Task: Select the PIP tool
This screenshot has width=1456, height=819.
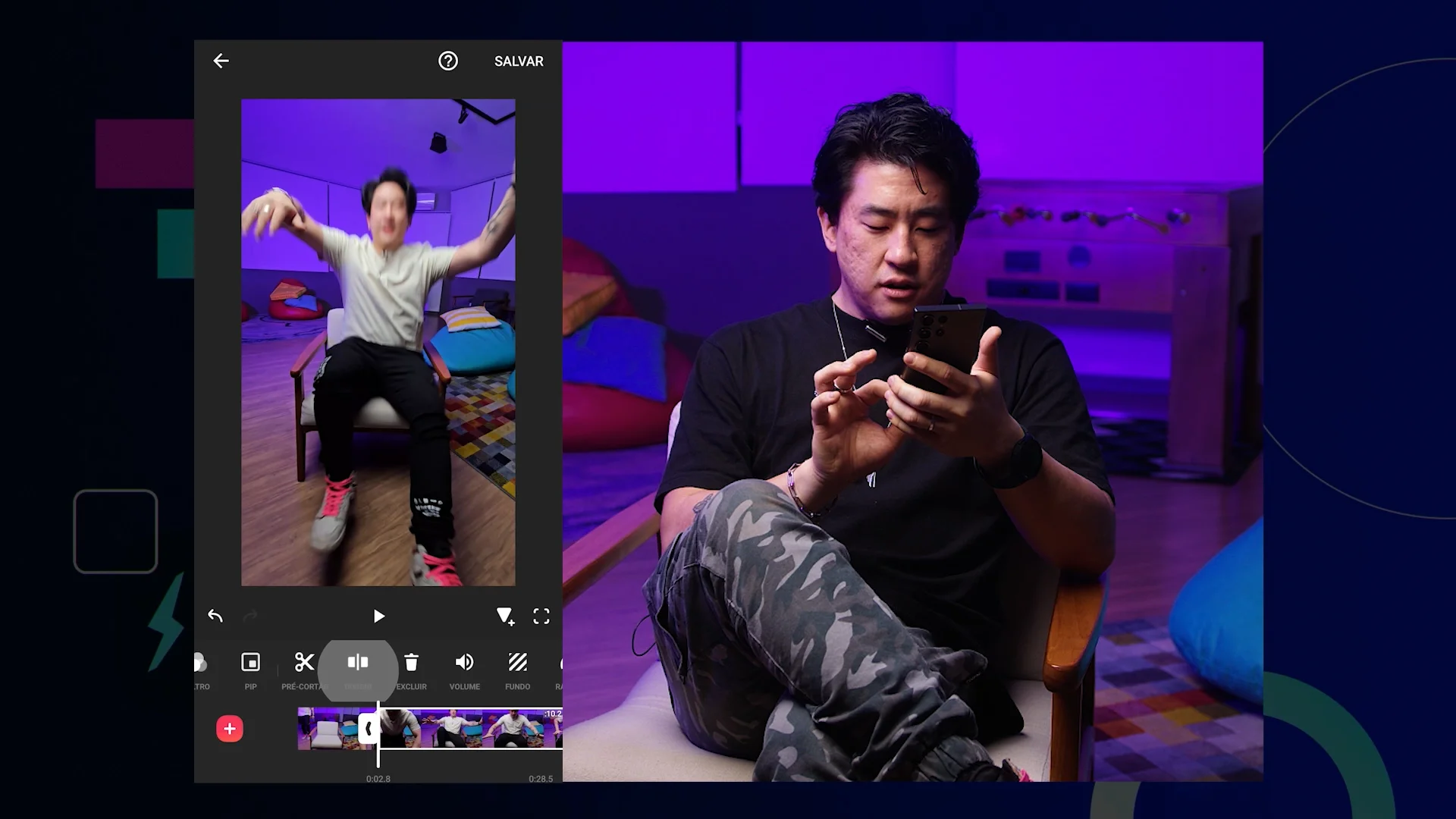Action: point(250,667)
